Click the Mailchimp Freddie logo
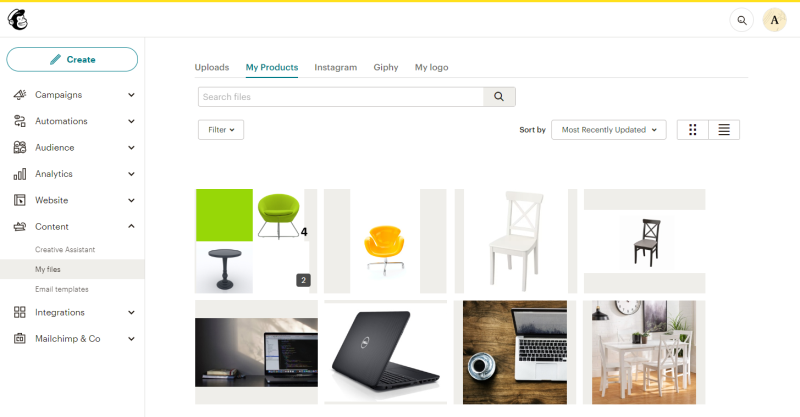 click(x=18, y=20)
